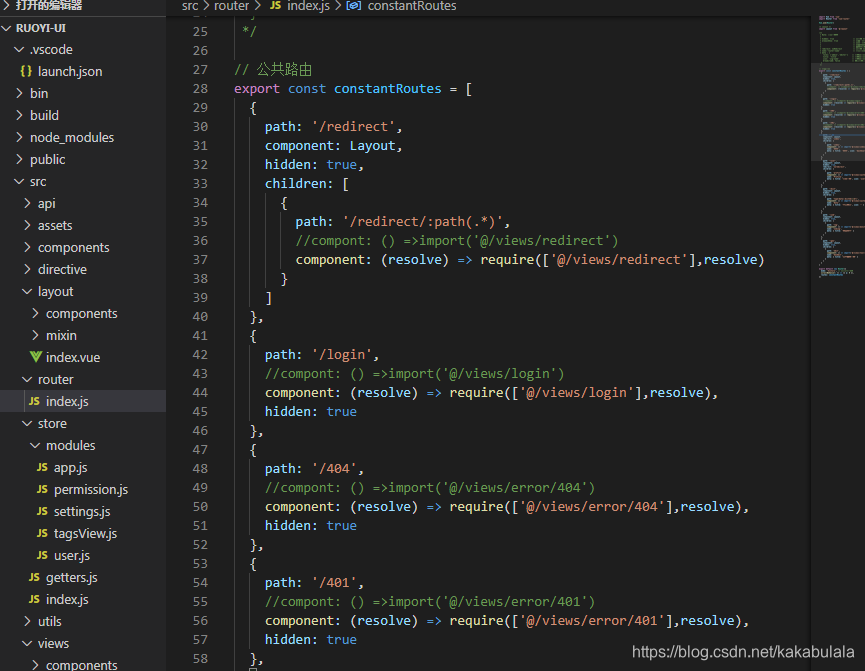
Task: Open index.vue in layout folder
Action: point(73,357)
